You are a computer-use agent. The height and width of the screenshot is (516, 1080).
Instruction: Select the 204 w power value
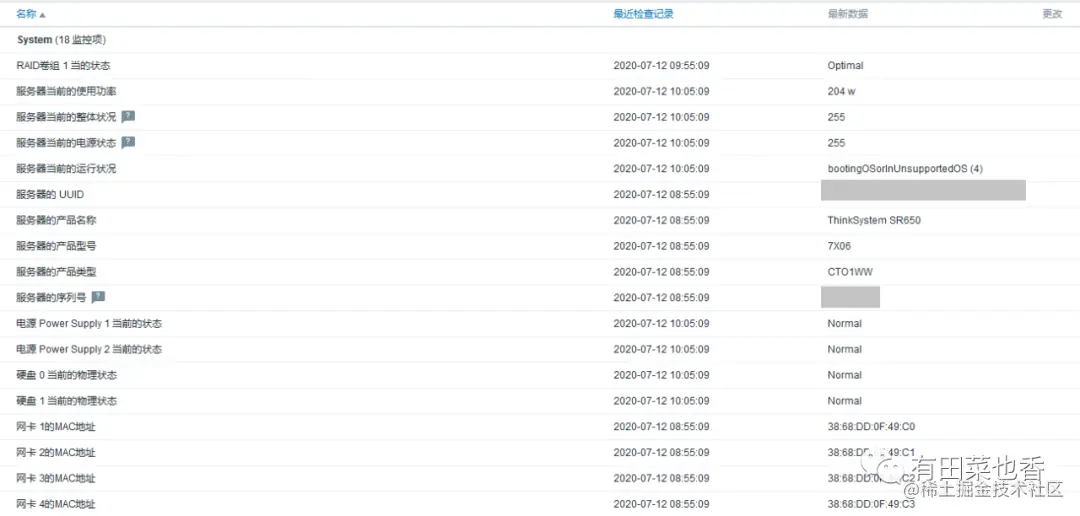coord(842,91)
